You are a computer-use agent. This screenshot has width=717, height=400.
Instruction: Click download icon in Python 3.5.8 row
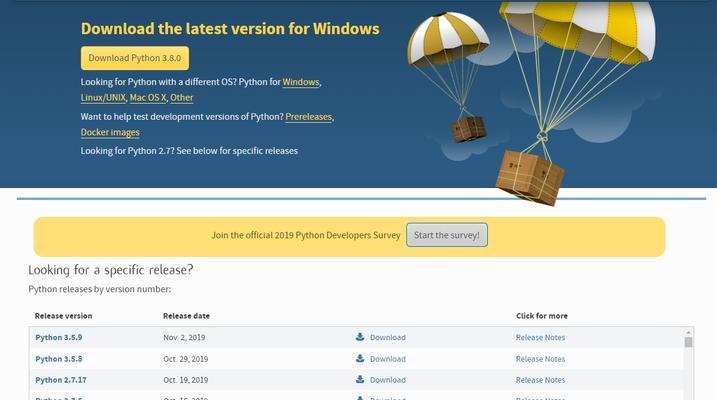360,358
